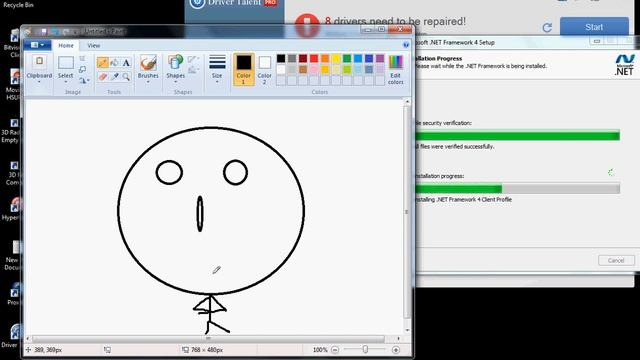This screenshot has height=360, width=640.
Task: Click Paint vertical scrollbar down arrow
Action: 407,331
